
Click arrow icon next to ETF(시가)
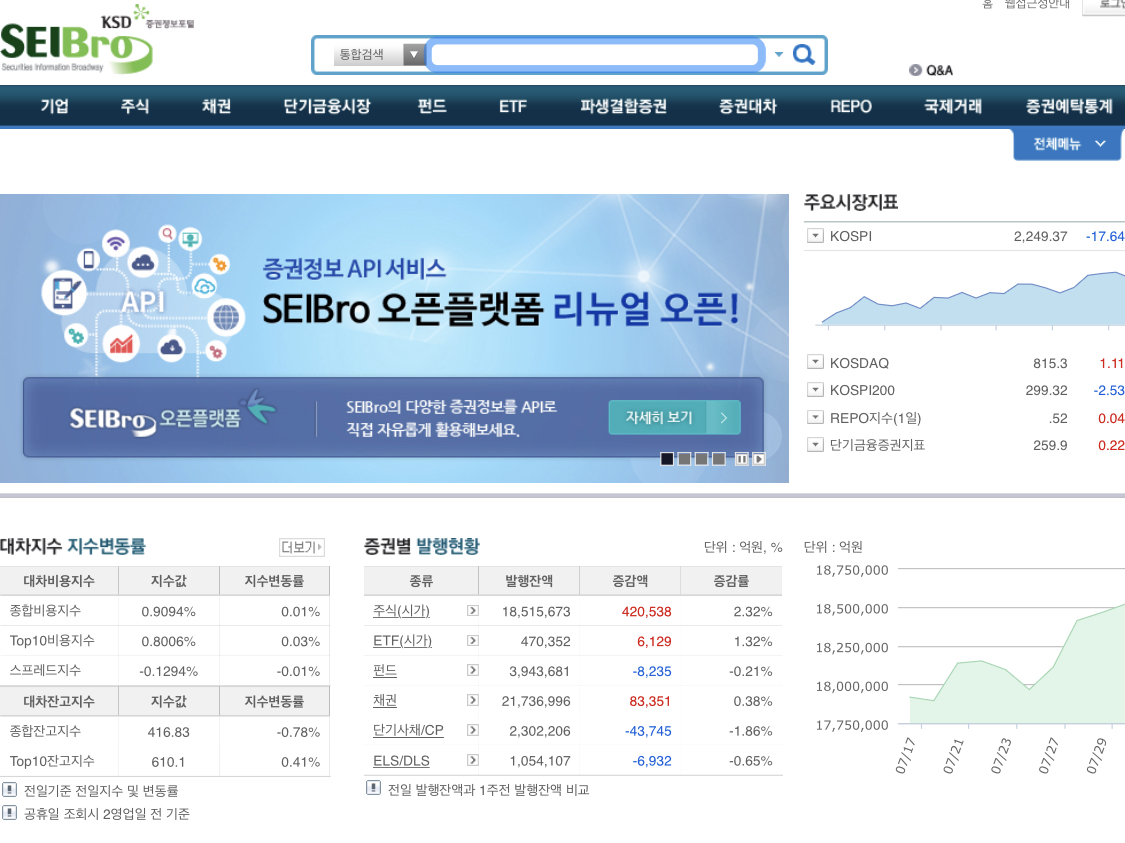point(472,640)
